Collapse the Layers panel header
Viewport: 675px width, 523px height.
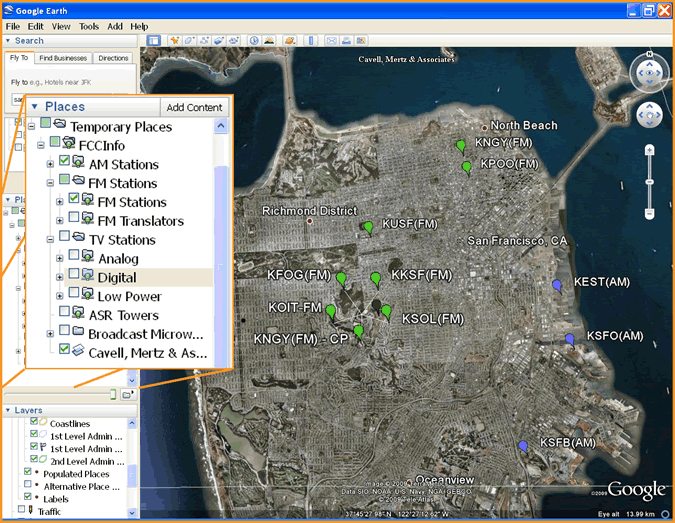pos(10,411)
